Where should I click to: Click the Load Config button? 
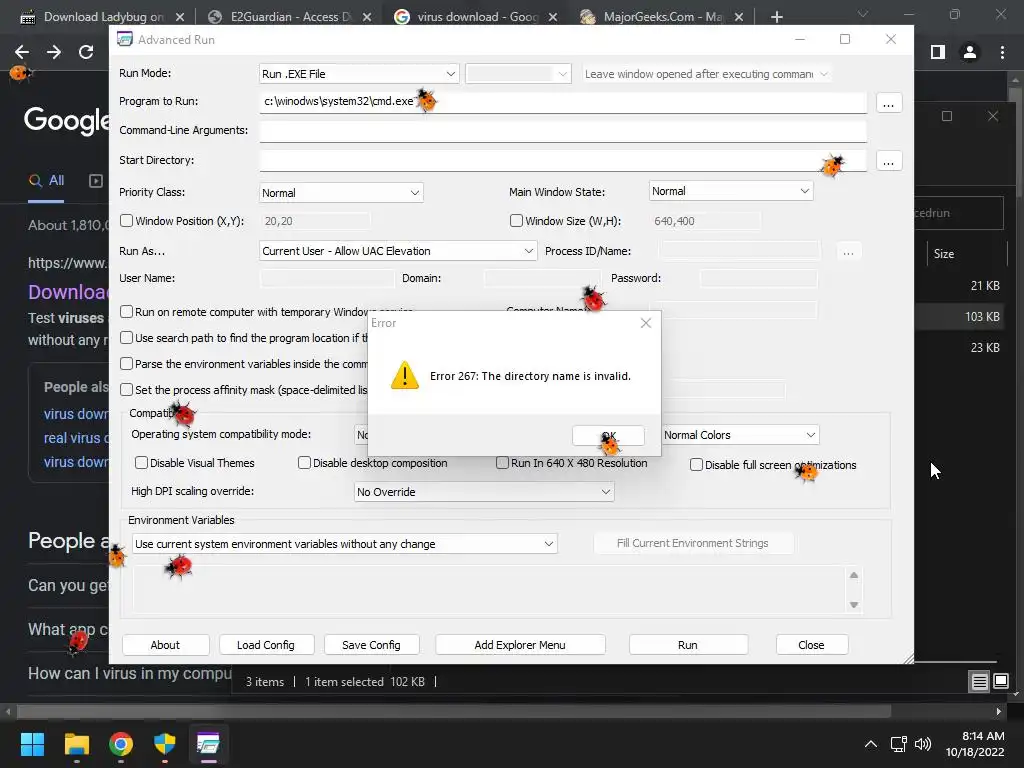click(x=266, y=645)
